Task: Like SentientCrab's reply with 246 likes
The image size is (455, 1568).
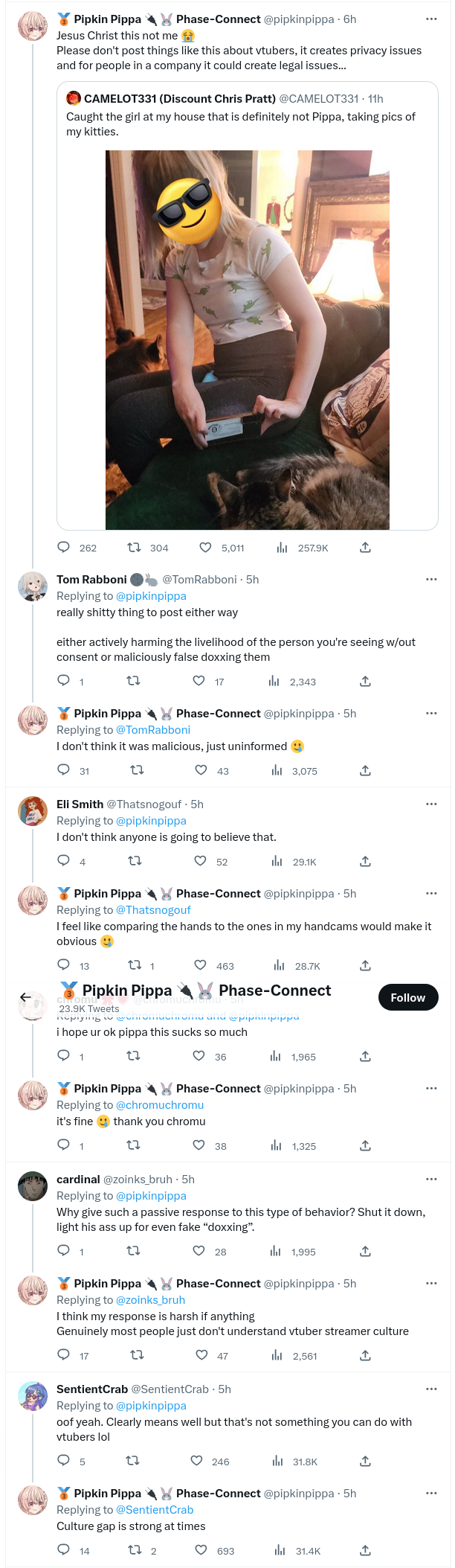Action: click(x=196, y=1460)
